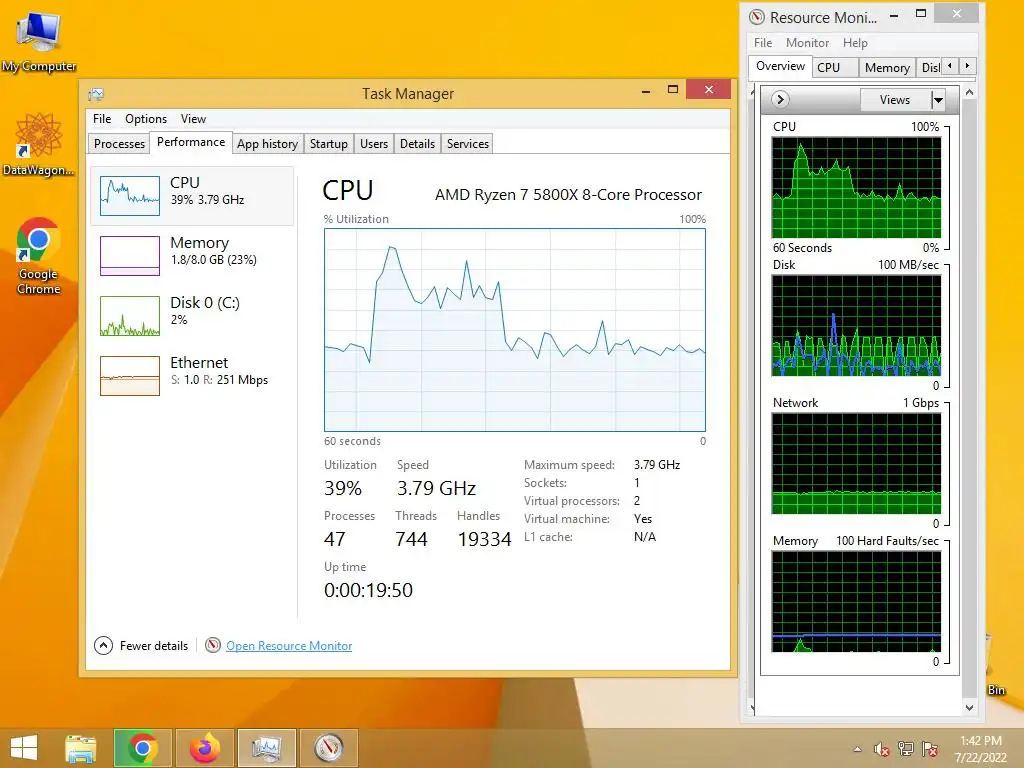
Task: Click the Threads value 744
Action: 411,539
